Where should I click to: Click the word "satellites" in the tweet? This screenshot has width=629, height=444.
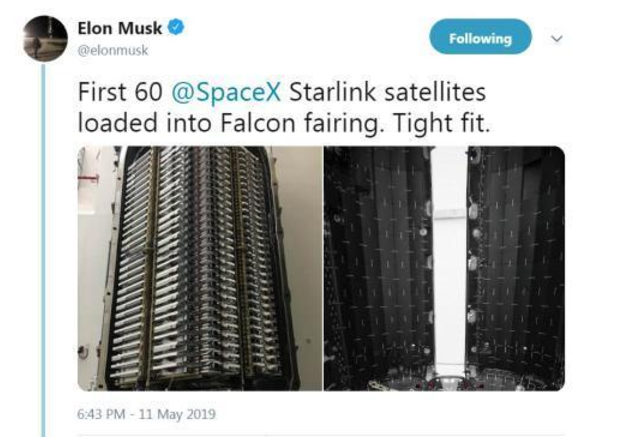coord(434,95)
